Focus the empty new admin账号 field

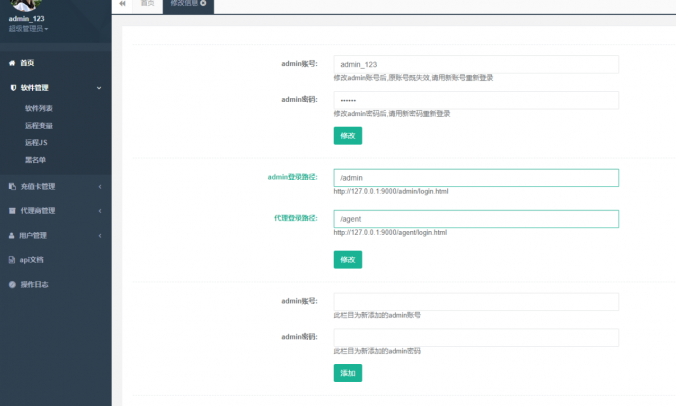pyautogui.click(x=476, y=302)
